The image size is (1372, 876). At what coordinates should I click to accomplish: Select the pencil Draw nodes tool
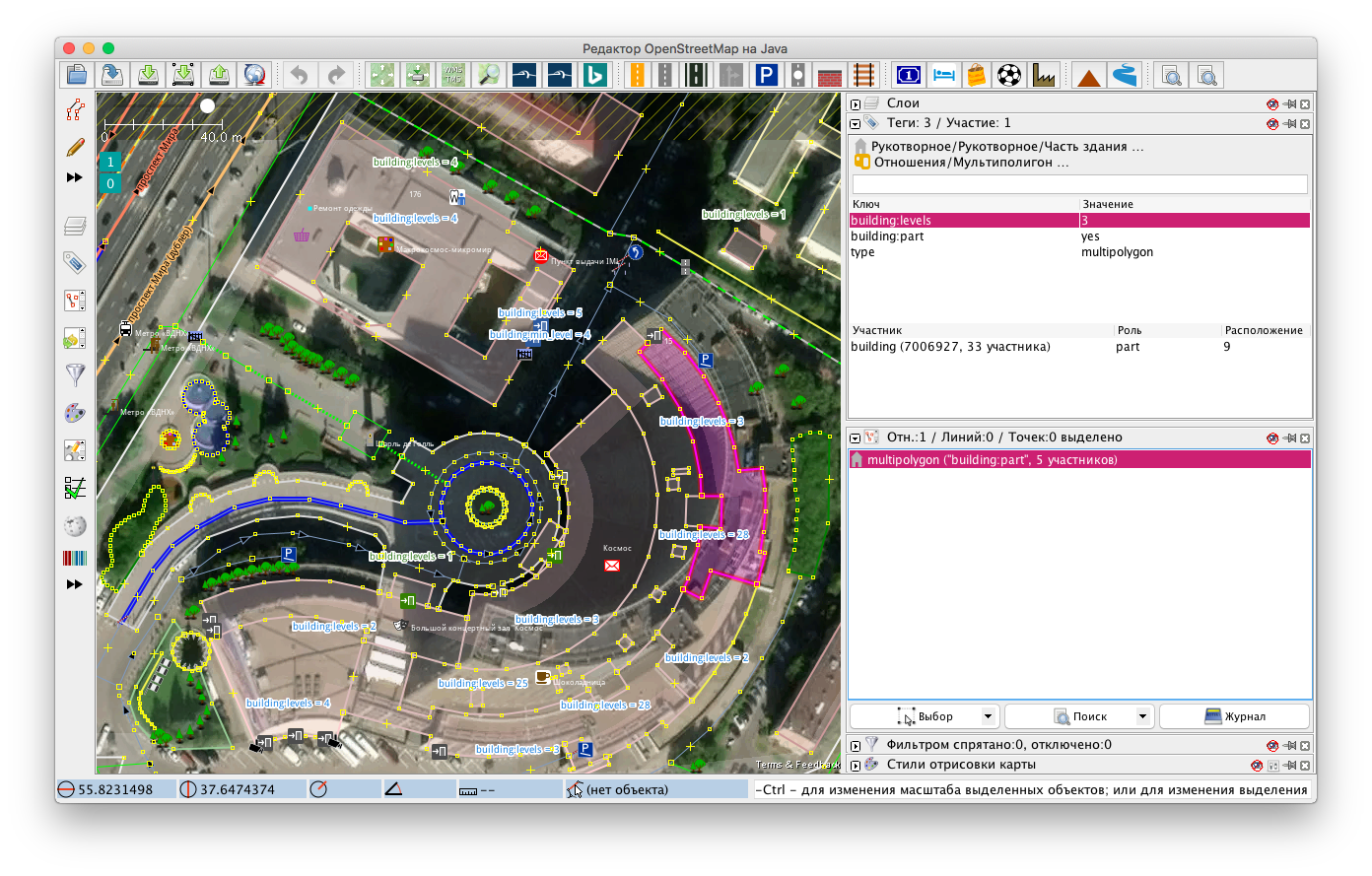[74, 147]
